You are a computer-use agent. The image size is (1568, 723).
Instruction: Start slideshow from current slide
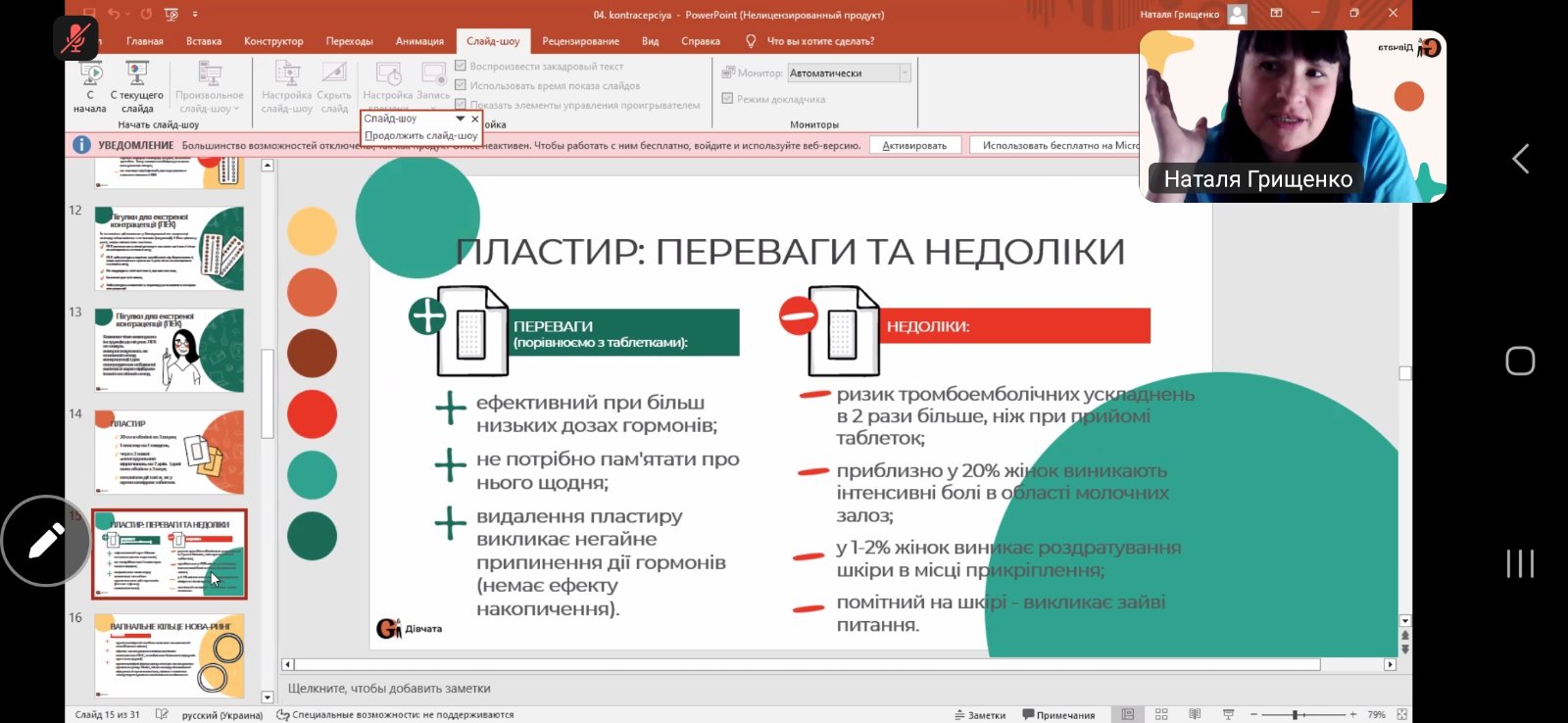[x=137, y=86]
